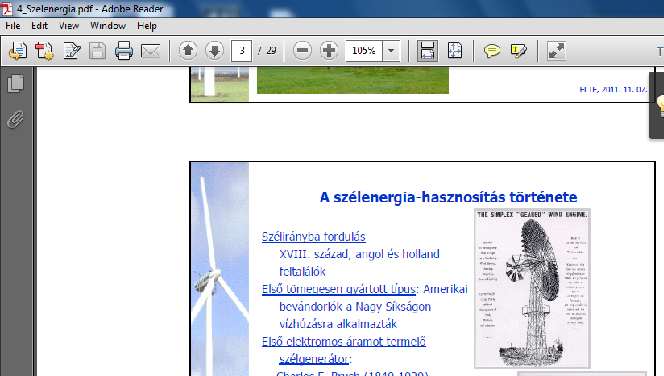Screen dimensions: 664x376
Task: Click the create PDF toolbar icon
Action: point(44,51)
